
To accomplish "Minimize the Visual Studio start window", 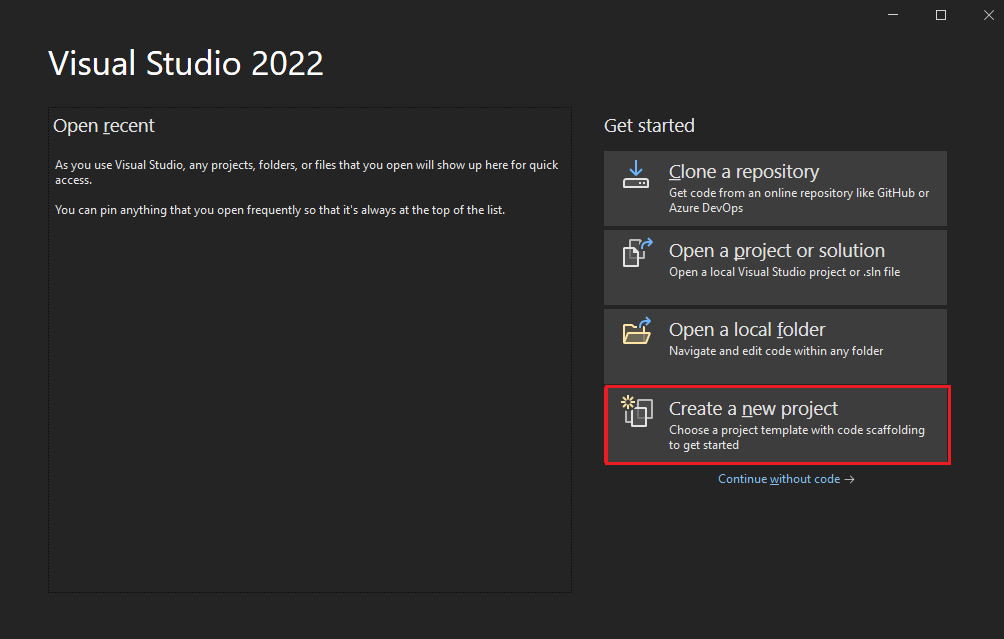I will [x=893, y=15].
